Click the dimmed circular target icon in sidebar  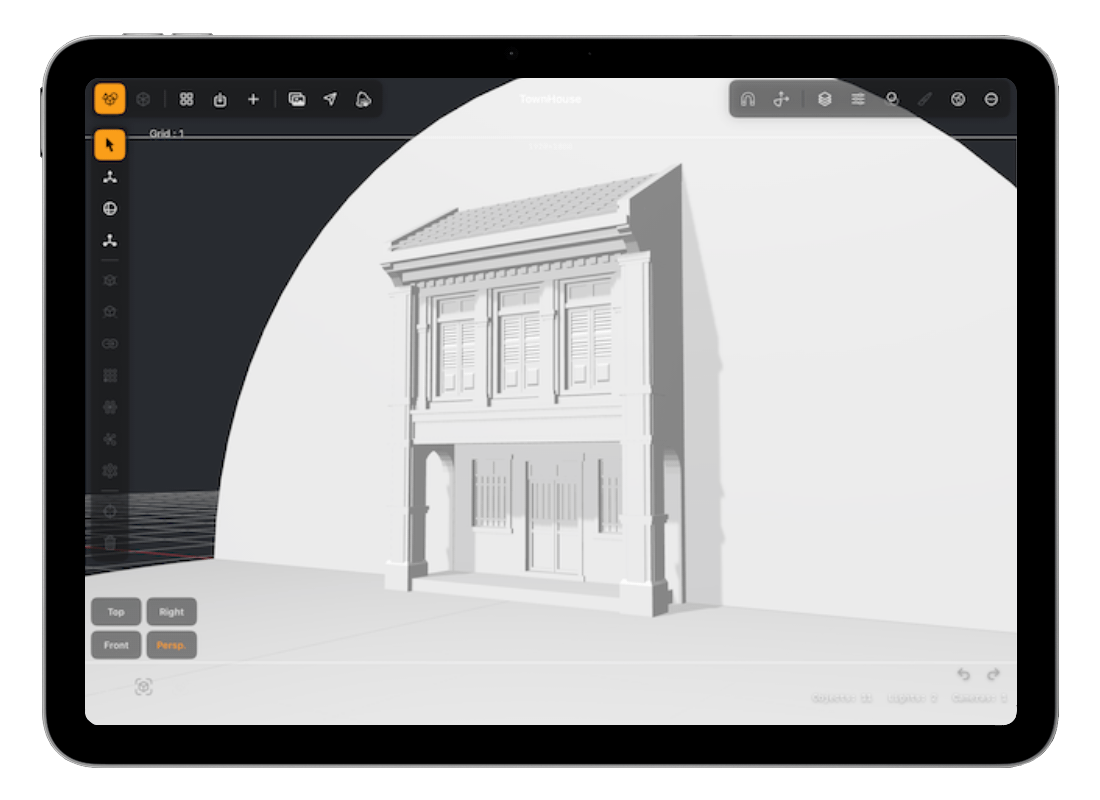(109, 511)
